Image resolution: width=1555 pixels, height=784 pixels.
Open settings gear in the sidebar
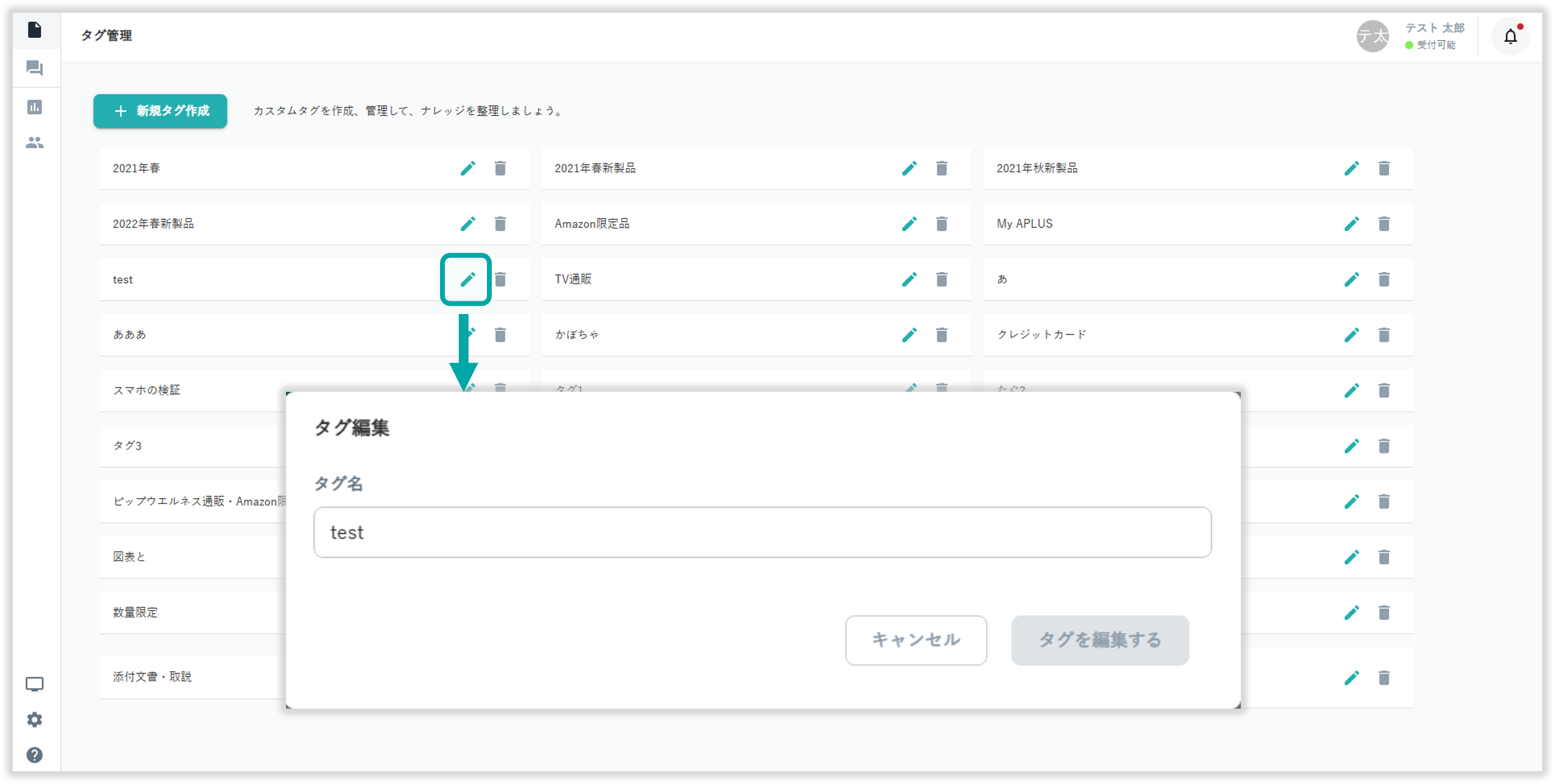[x=34, y=719]
